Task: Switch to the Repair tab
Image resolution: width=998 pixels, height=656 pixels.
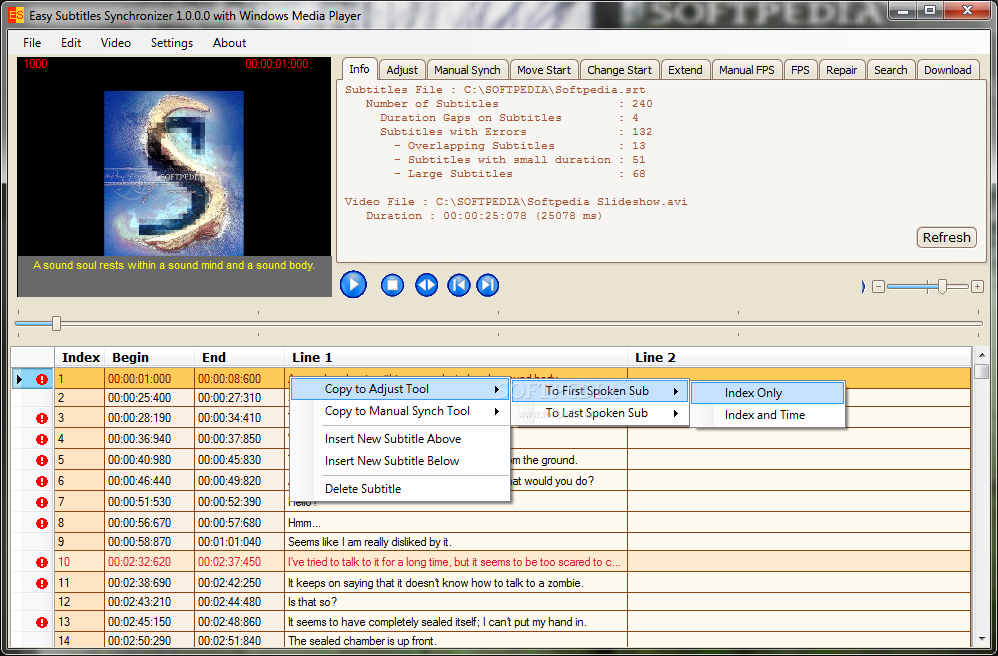Action: pos(841,70)
